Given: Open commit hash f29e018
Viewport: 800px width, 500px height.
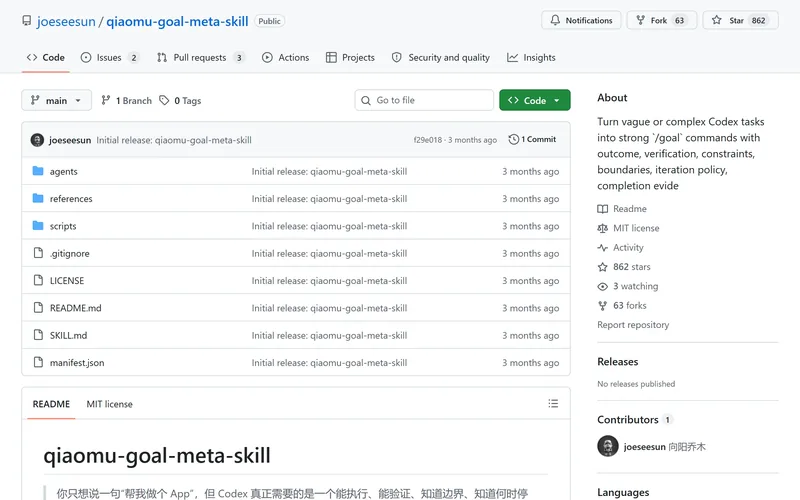Looking at the screenshot, I should pyautogui.click(x=428, y=140).
